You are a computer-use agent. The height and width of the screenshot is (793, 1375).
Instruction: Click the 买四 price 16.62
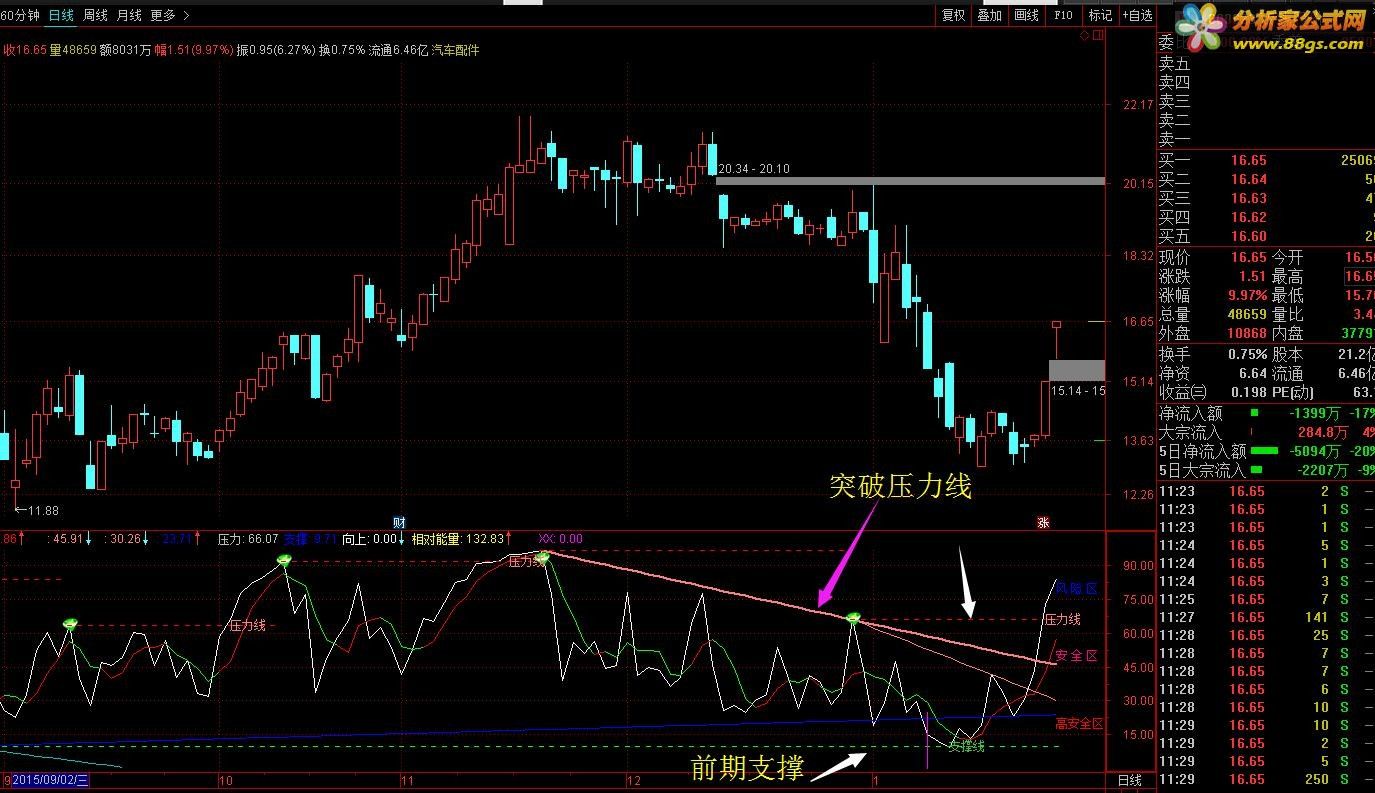pos(1248,218)
